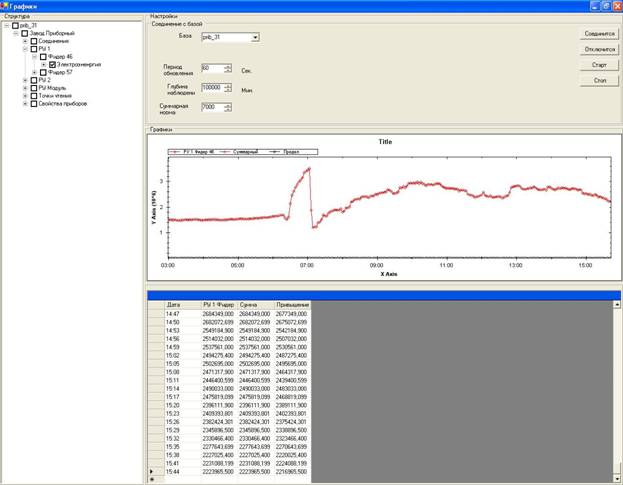Click the РУ 1 Фидер 46 legend entry
The height and width of the screenshot is (485, 623).
192,152
